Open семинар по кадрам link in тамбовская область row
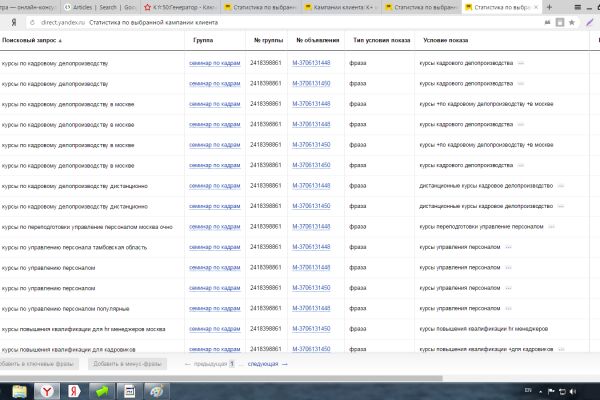600x400 pixels. (214, 247)
